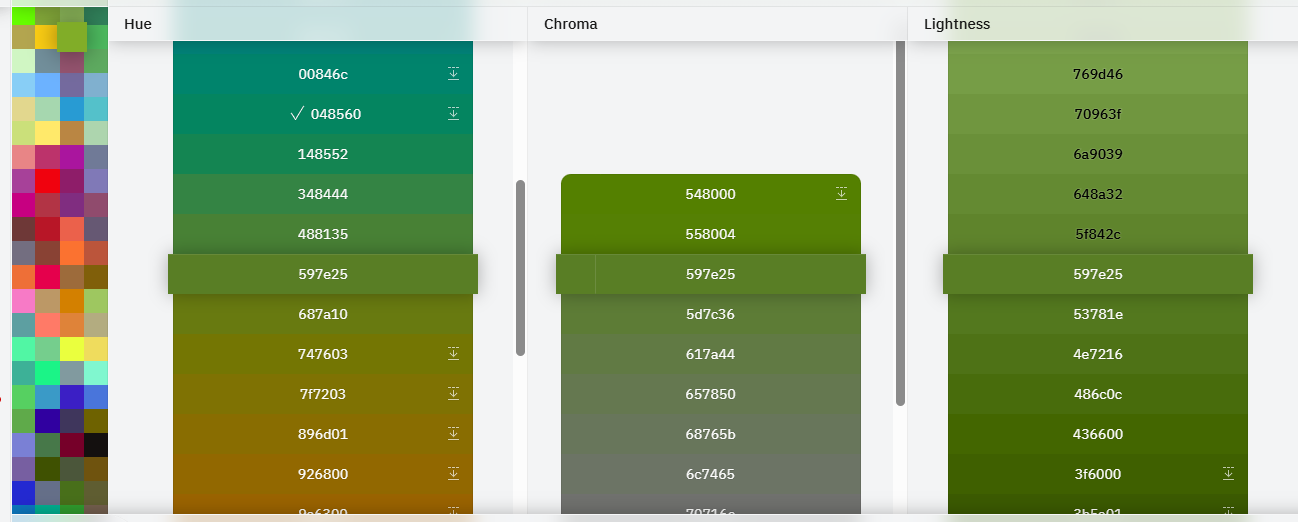Click the Lightness column header
Image resolution: width=1298 pixels, height=522 pixels.
[957, 24]
